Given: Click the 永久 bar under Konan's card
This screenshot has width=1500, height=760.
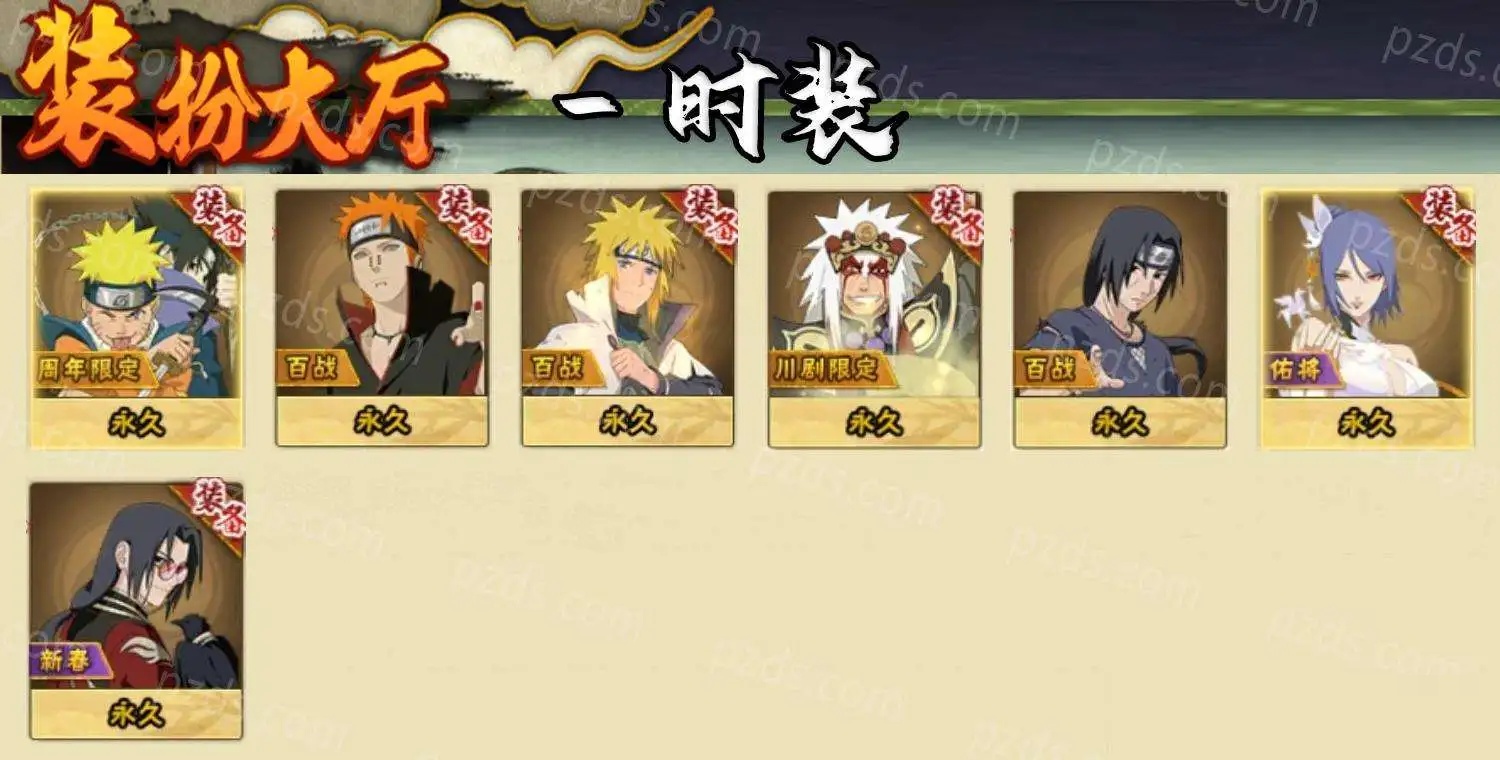Looking at the screenshot, I should point(1367,422).
